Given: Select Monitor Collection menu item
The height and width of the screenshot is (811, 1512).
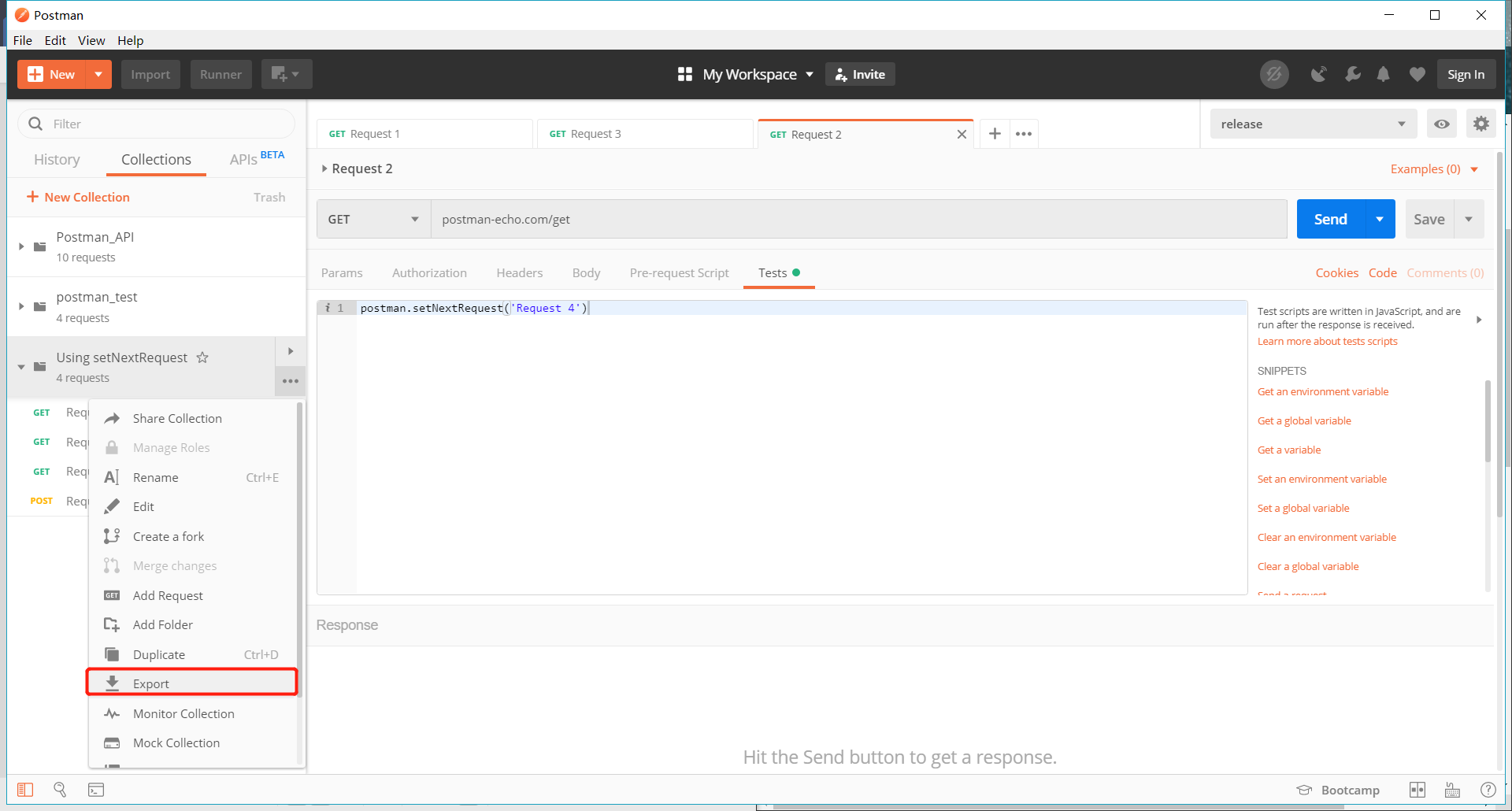Looking at the screenshot, I should pyautogui.click(x=183, y=713).
